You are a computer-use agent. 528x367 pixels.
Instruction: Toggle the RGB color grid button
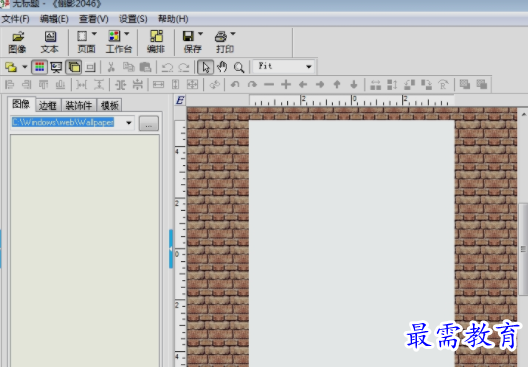pyautogui.click(x=39, y=67)
